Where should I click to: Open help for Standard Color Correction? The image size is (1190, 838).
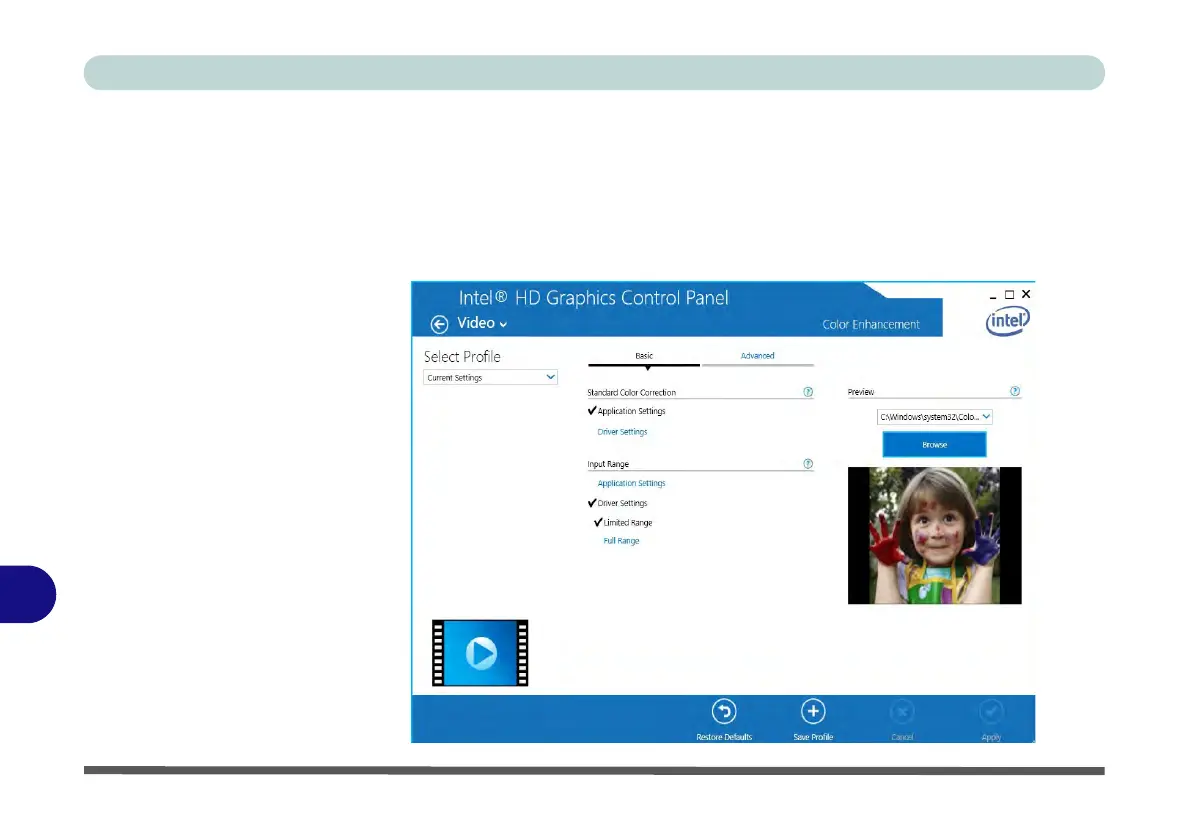(808, 392)
